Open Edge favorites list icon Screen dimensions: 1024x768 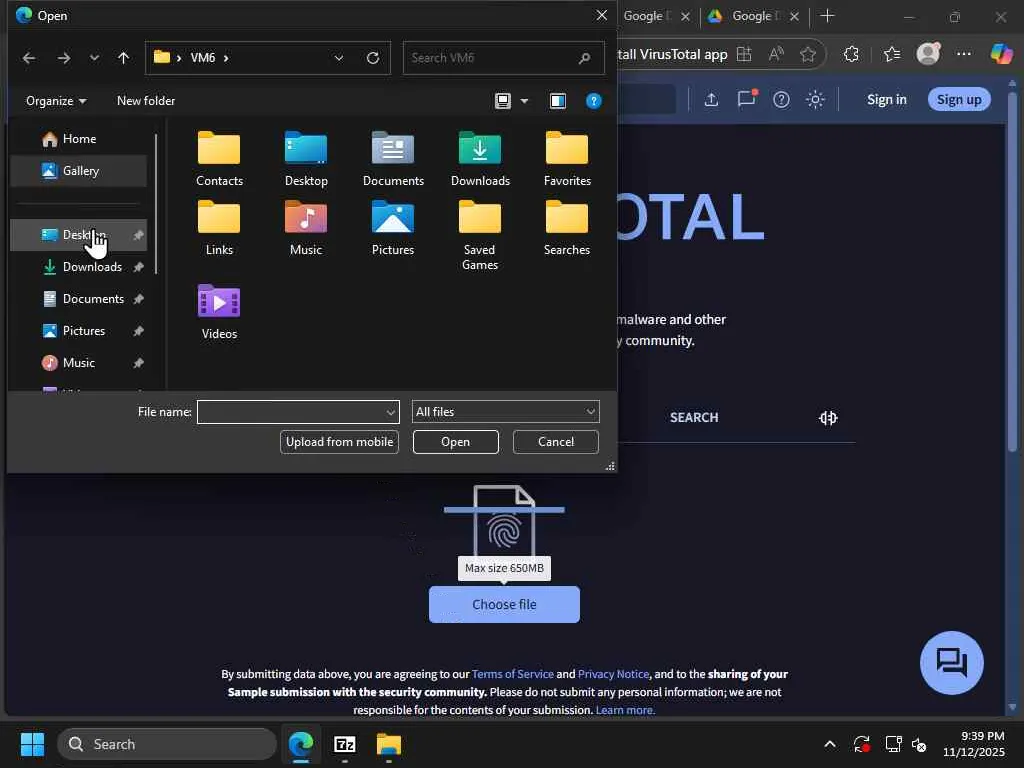point(891,54)
